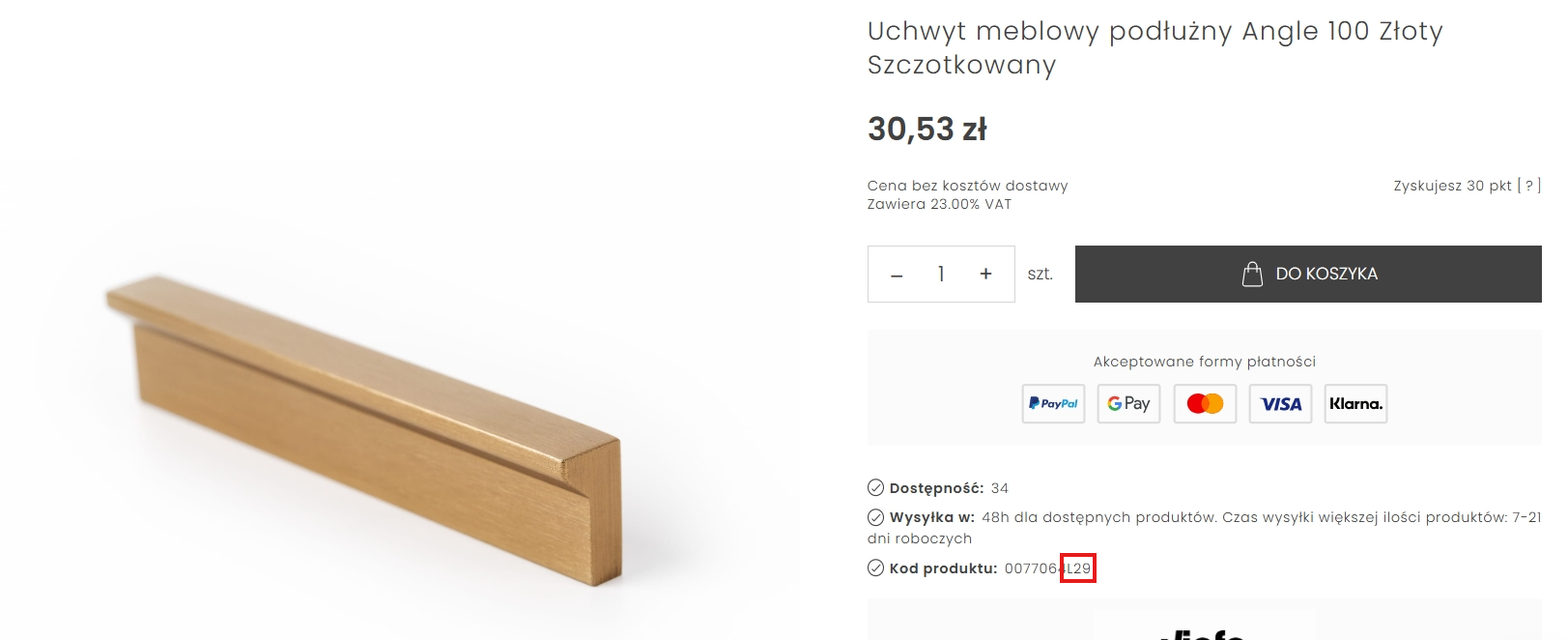Click the Akceptowane formy płatności heading
The width and height of the screenshot is (1568, 640).
[x=1204, y=361]
